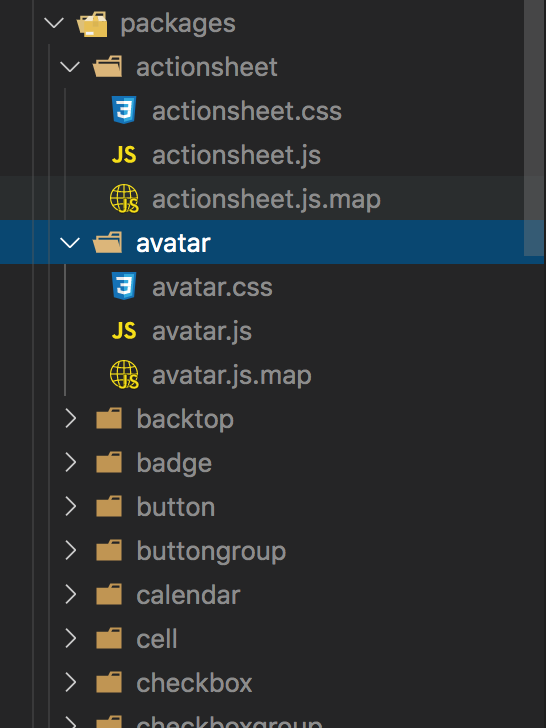Select the calendar folder
The width and height of the screenshot is (546, 728).
pos(188,595)
